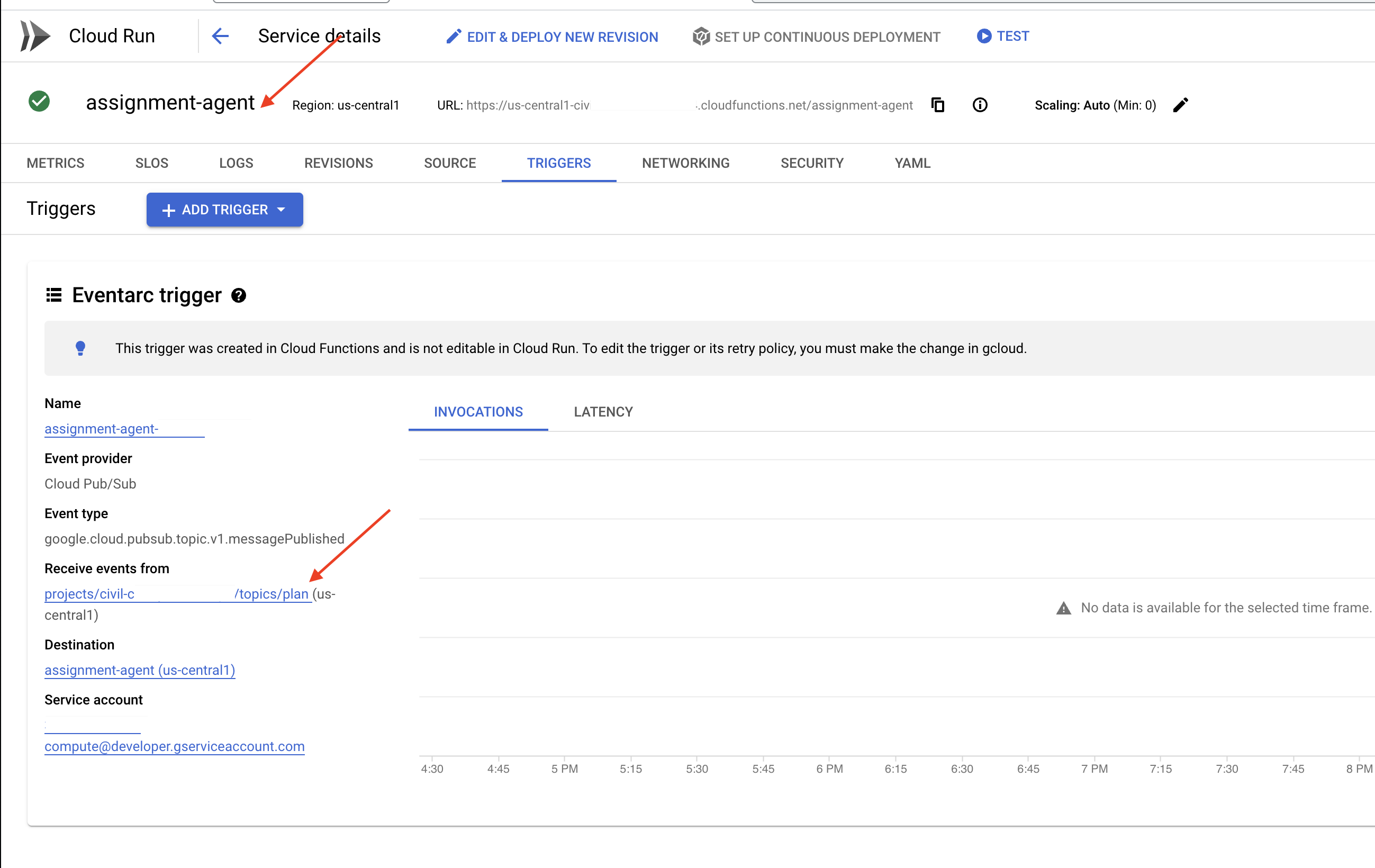Select the LATENCY tab

pos(604,411)
